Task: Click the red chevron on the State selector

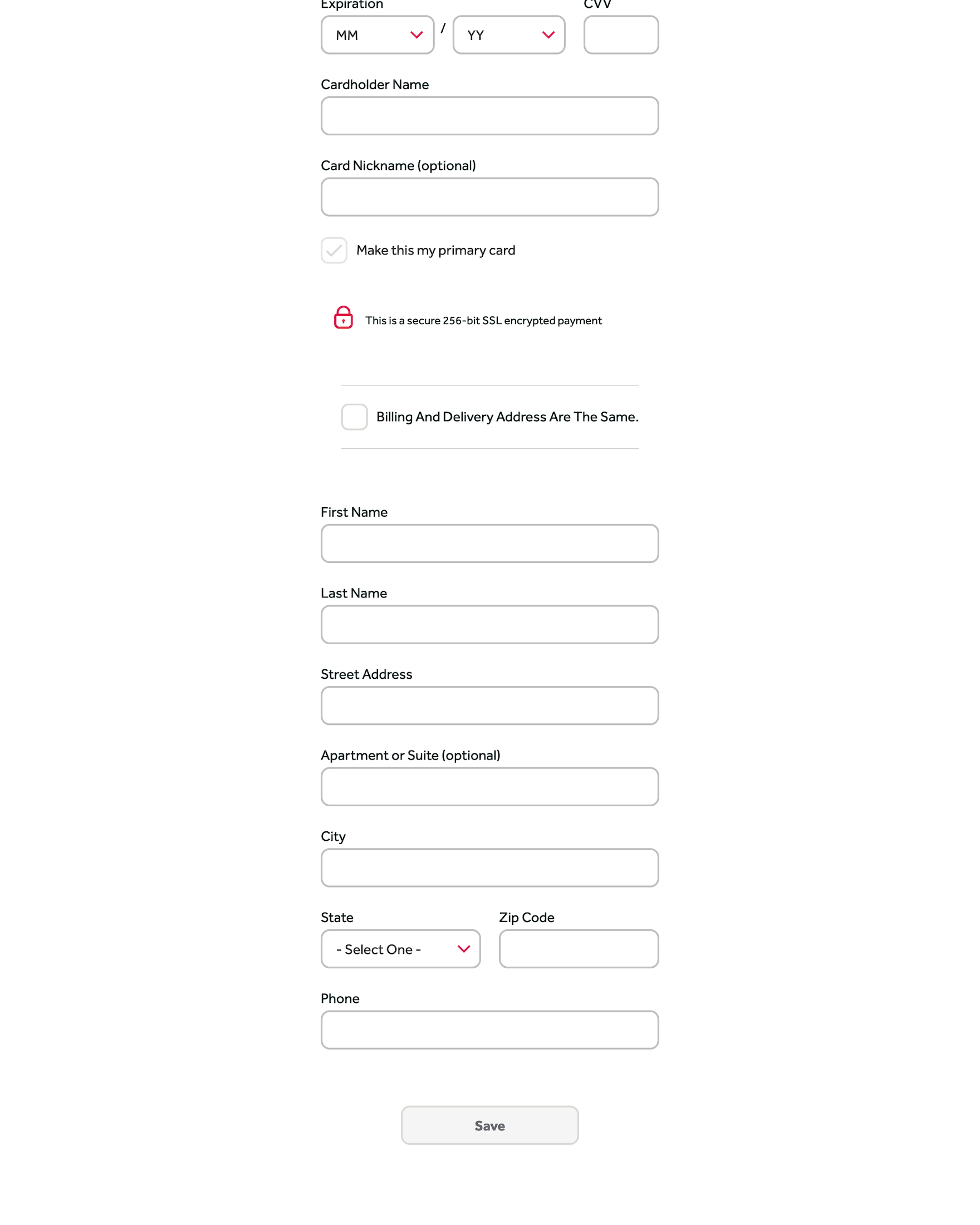Action: tap(464, 949)
